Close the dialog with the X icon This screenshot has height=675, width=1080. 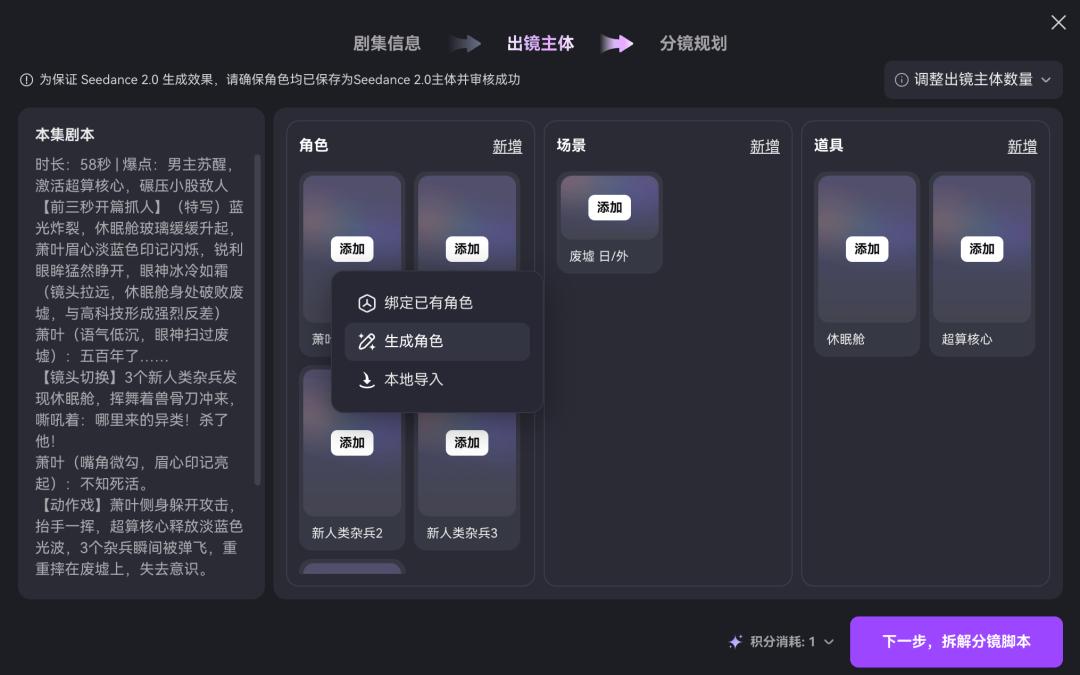coord(1058,22)
